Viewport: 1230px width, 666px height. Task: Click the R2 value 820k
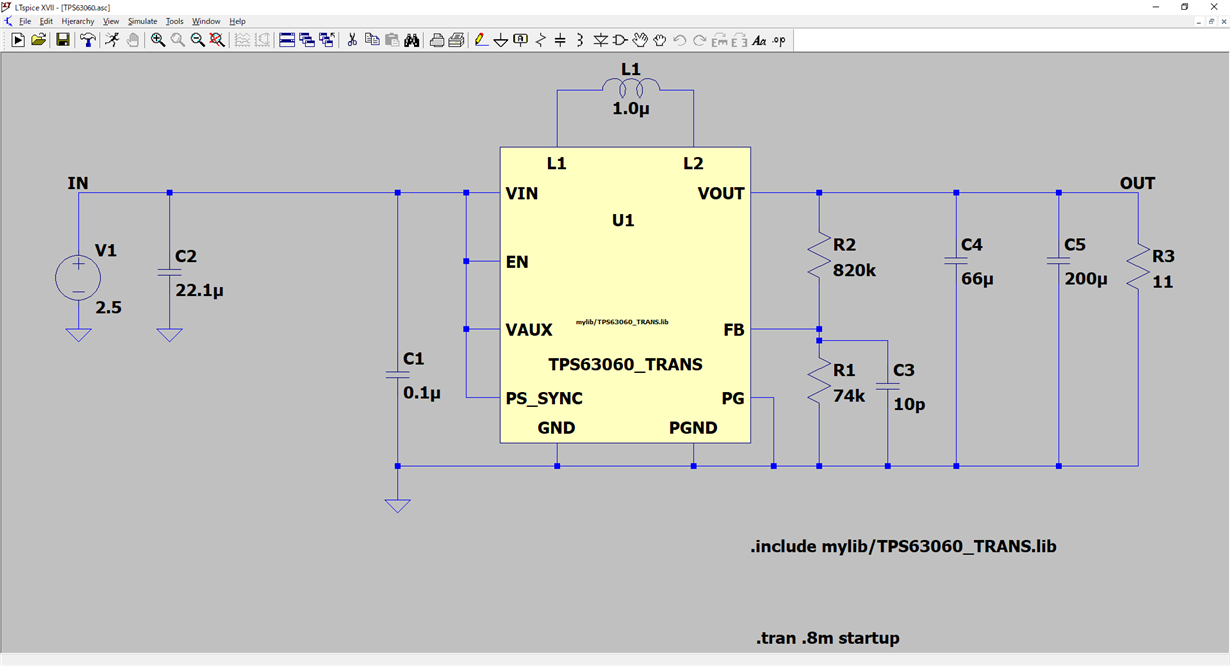click(x=855, y=271)
